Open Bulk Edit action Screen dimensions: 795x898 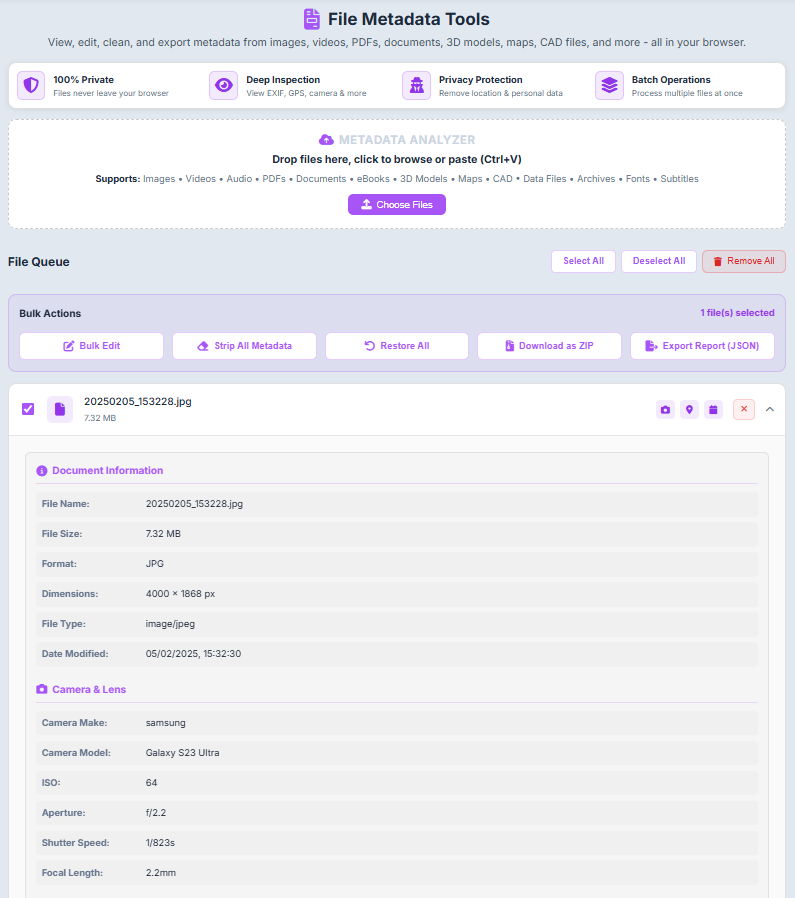pos(92,346)
